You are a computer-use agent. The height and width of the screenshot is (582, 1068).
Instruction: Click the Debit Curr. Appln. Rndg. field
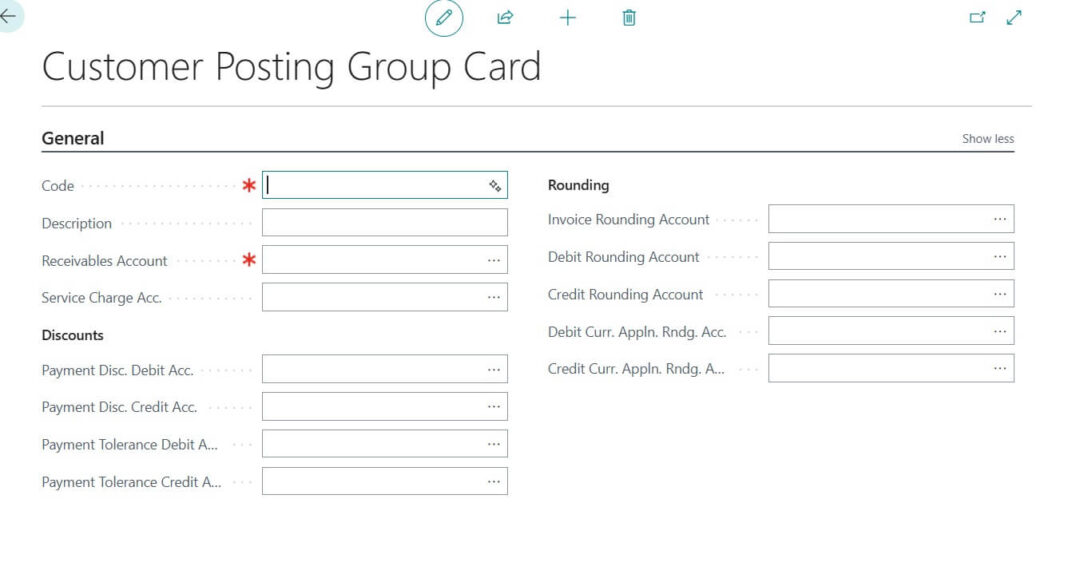point(891,331)
